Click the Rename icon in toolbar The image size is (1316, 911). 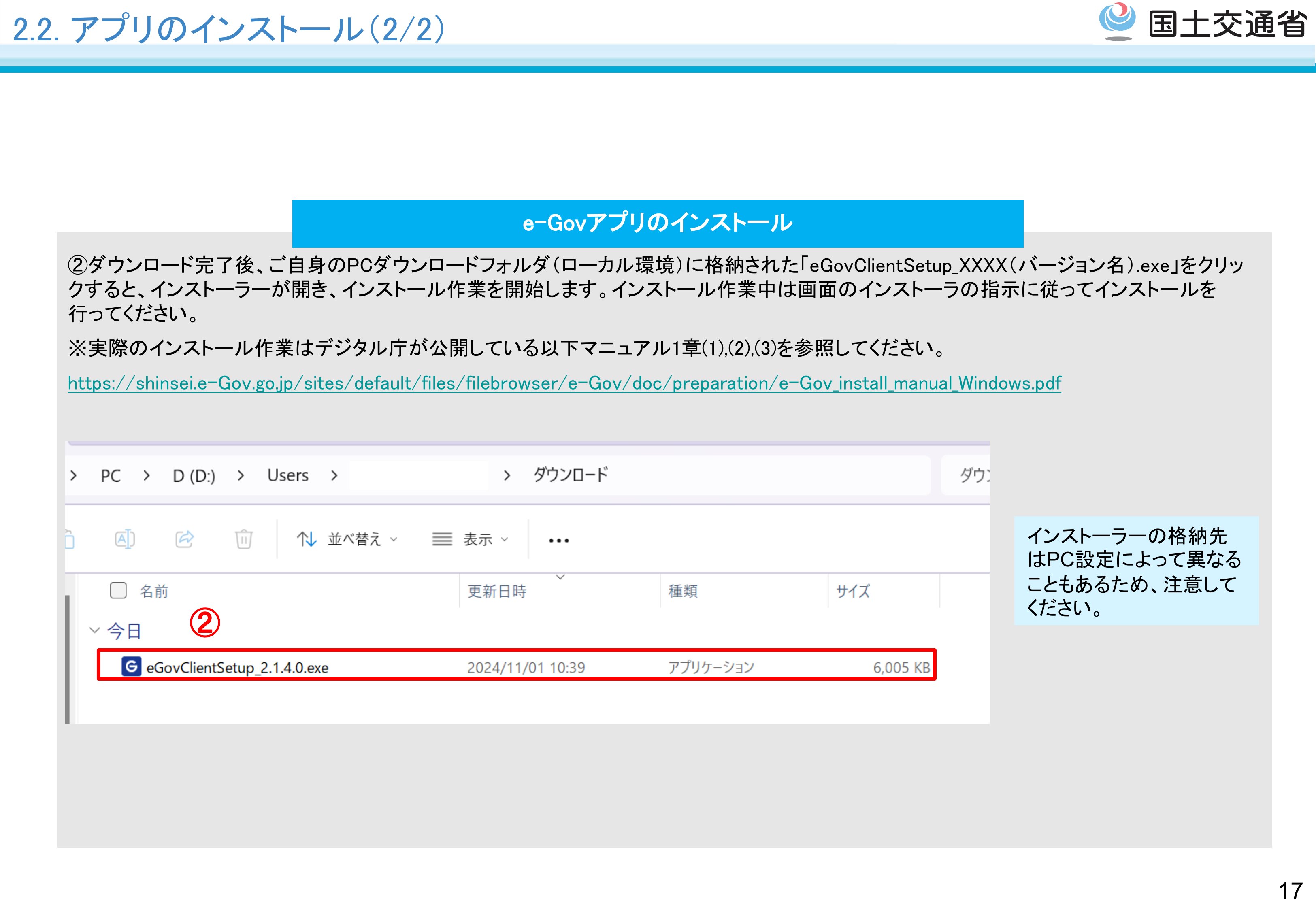click(124, 539)
